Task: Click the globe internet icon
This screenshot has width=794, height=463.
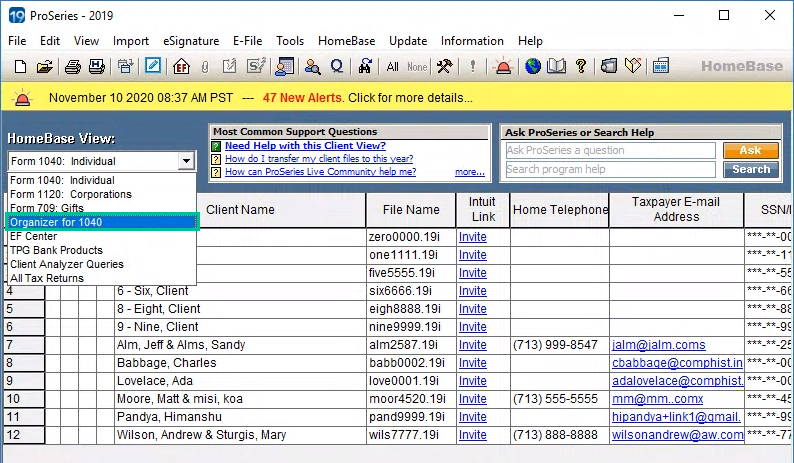Action: click(x=533, y=66)
